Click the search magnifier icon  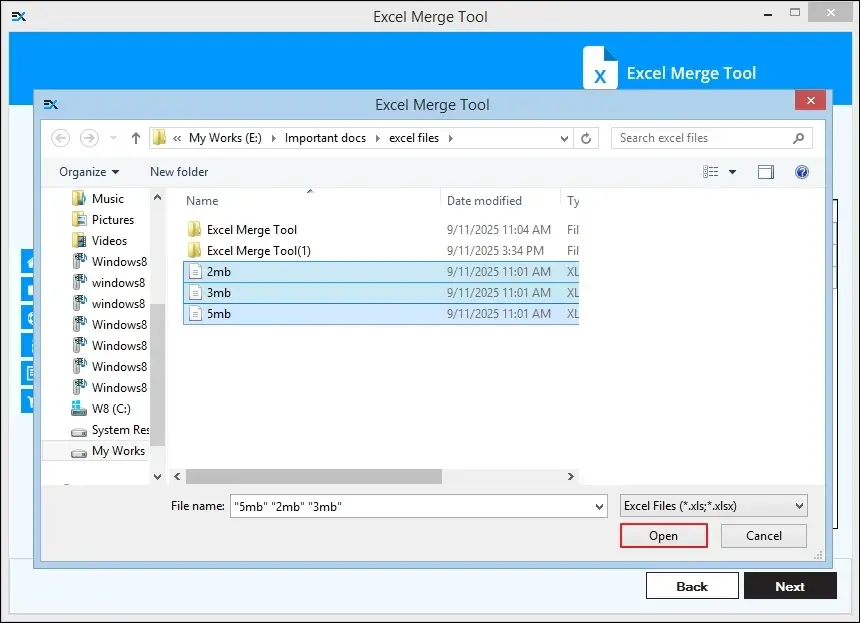(798, 138)
